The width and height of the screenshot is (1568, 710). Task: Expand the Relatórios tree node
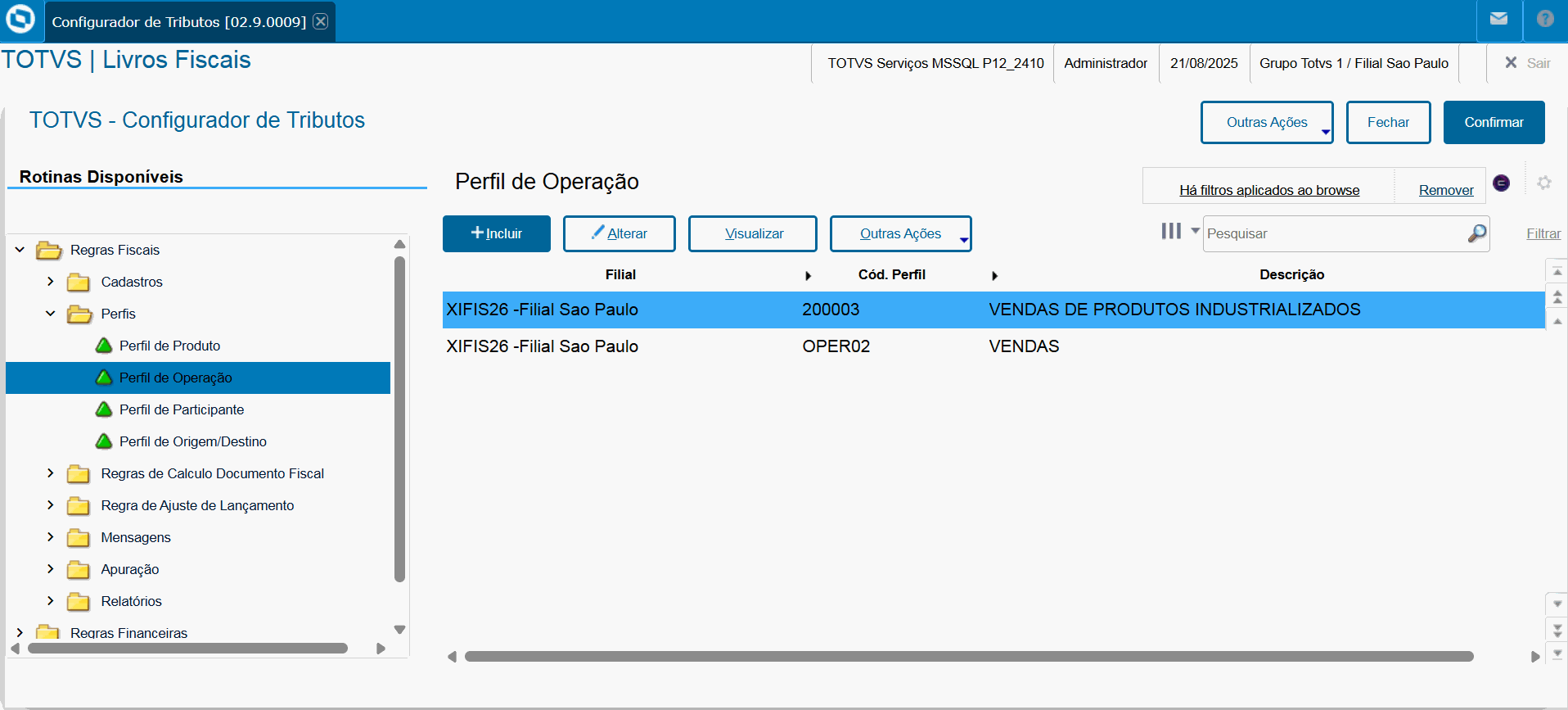click(x=51, y=601)
